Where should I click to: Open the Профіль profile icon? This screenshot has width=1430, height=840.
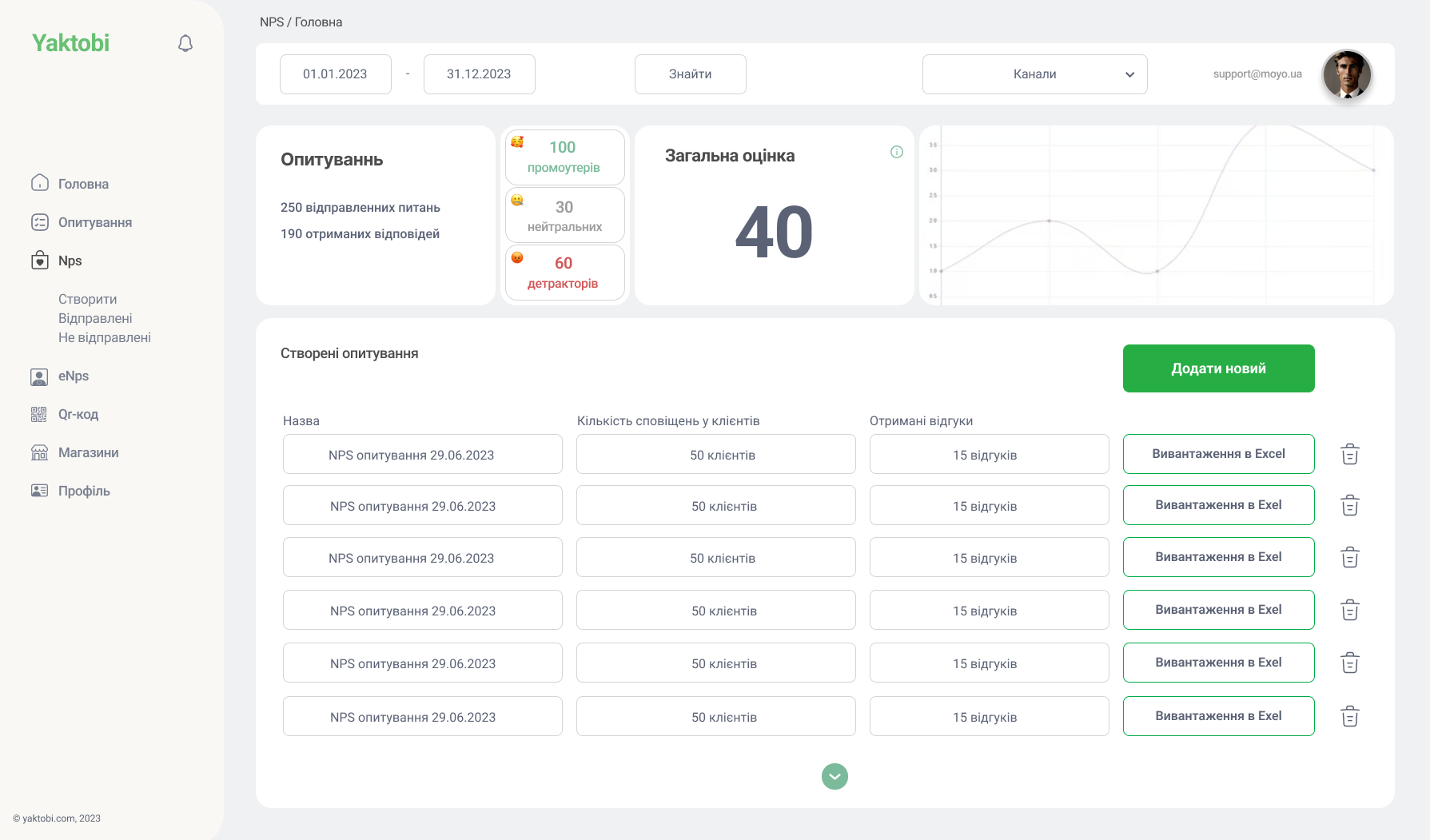tap(38, 490)
